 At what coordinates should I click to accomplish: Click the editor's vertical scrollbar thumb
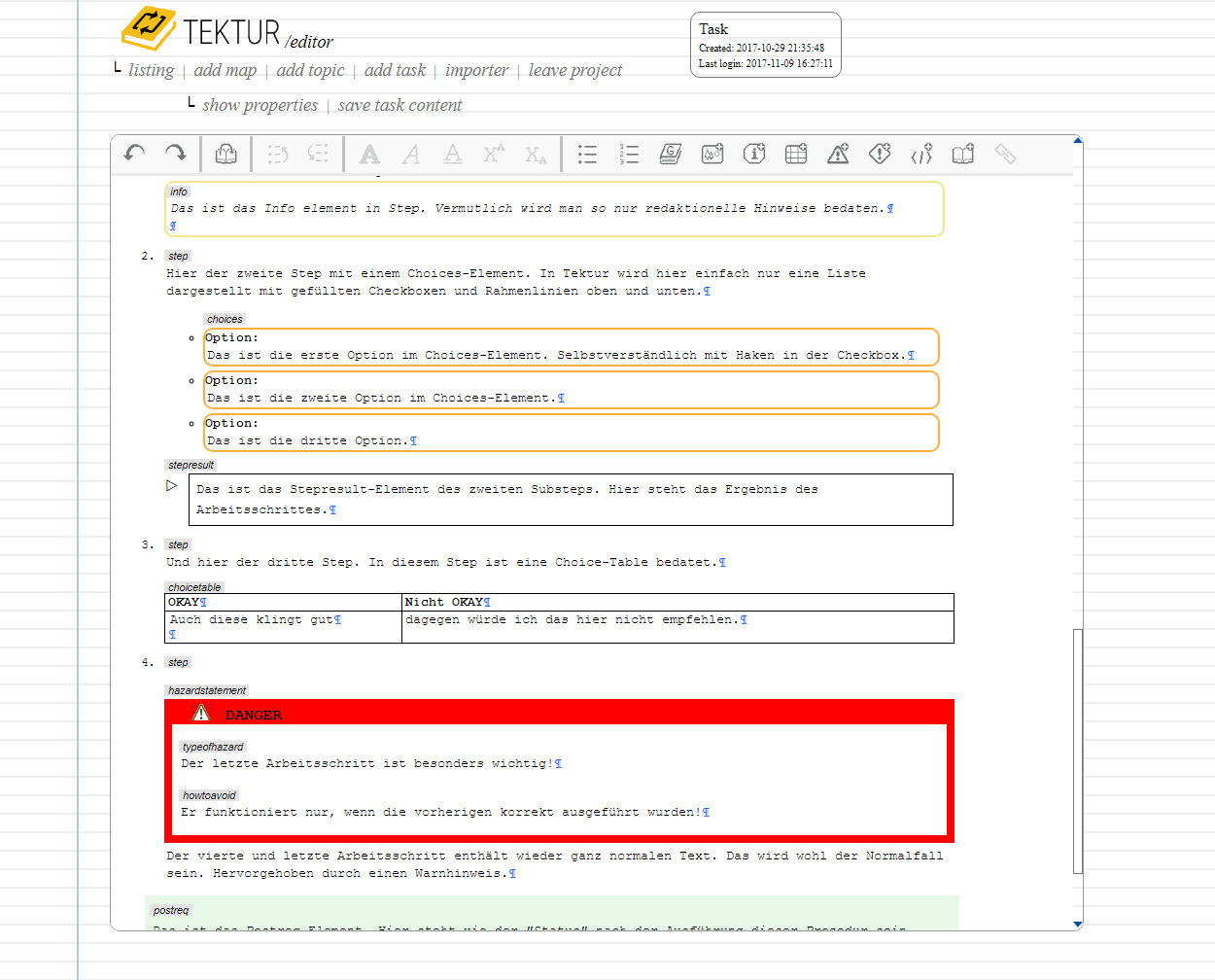point(1078,751)
